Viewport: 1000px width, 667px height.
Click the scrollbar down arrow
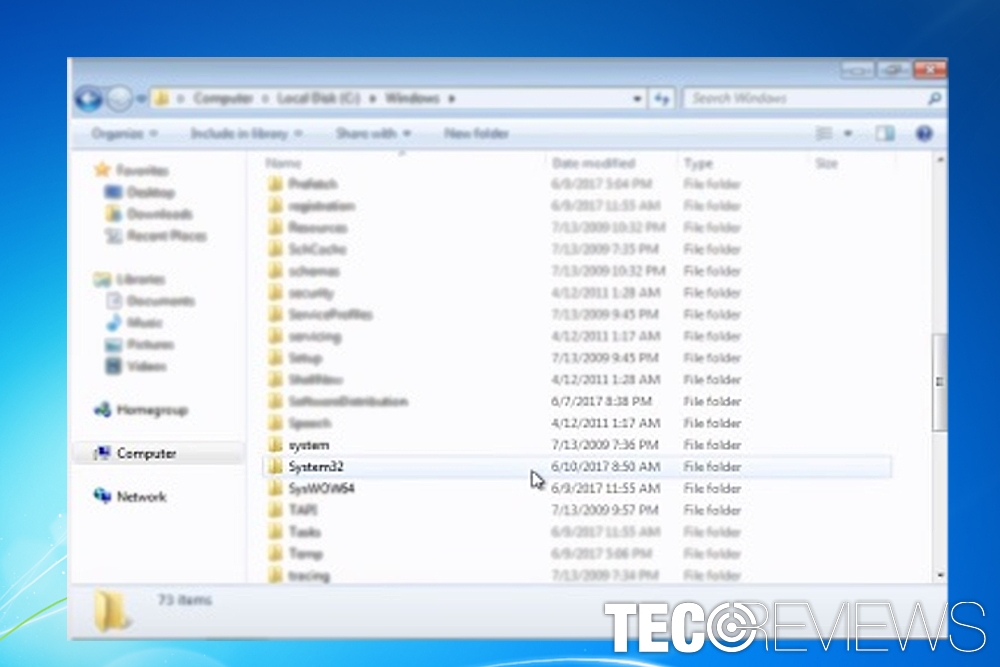click(940, 575)
